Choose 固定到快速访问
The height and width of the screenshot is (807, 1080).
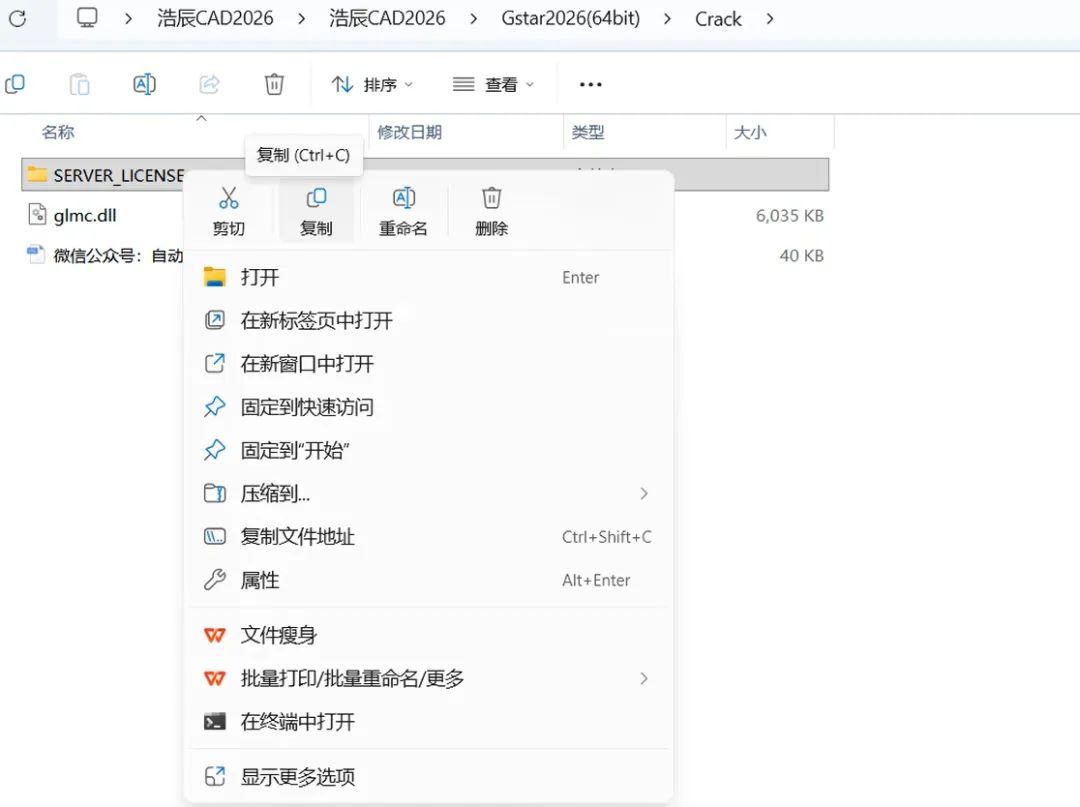(428, 407)
